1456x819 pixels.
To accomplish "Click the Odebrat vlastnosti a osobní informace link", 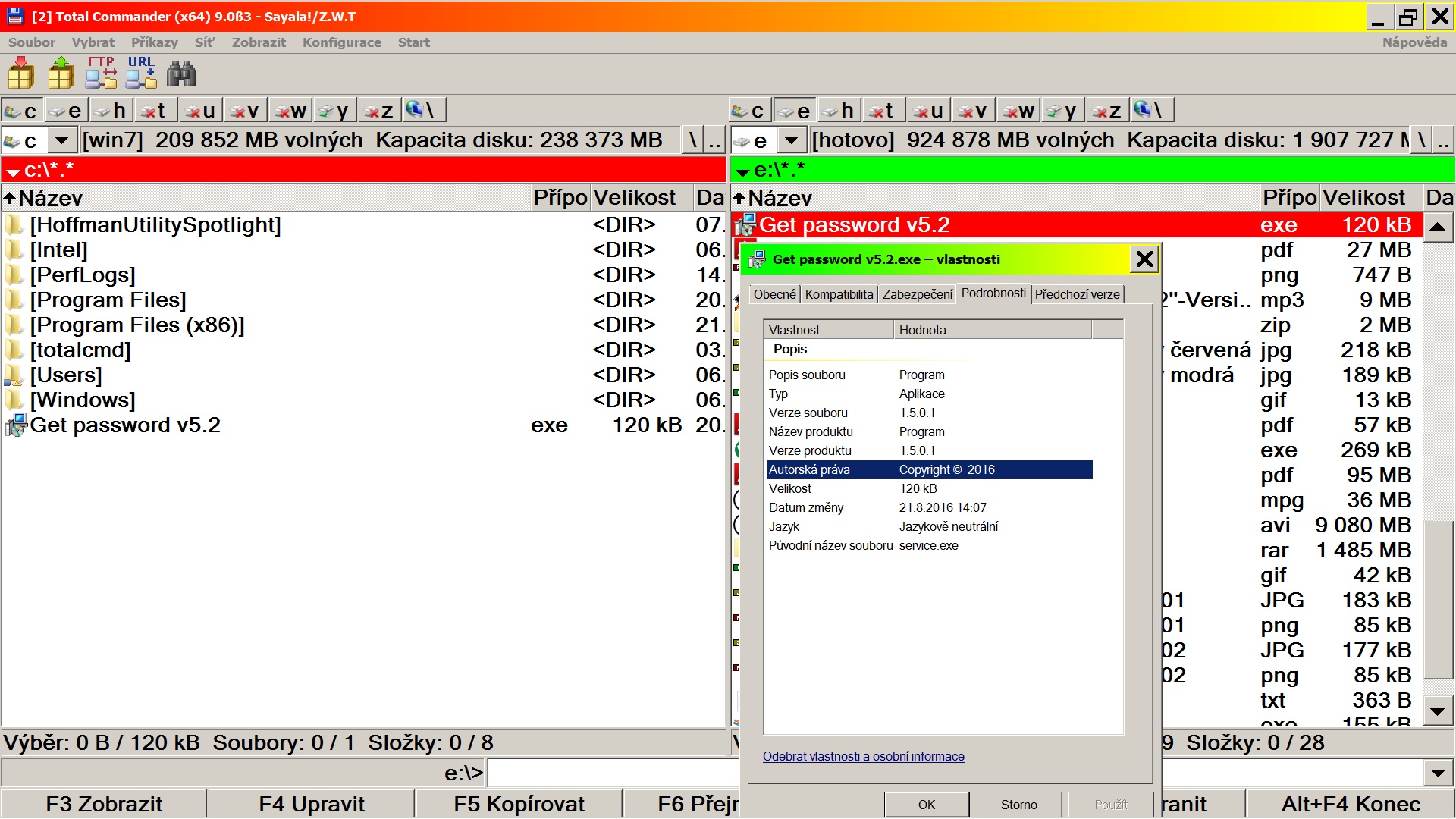I will pyautogui.click(x=863, y=756).
